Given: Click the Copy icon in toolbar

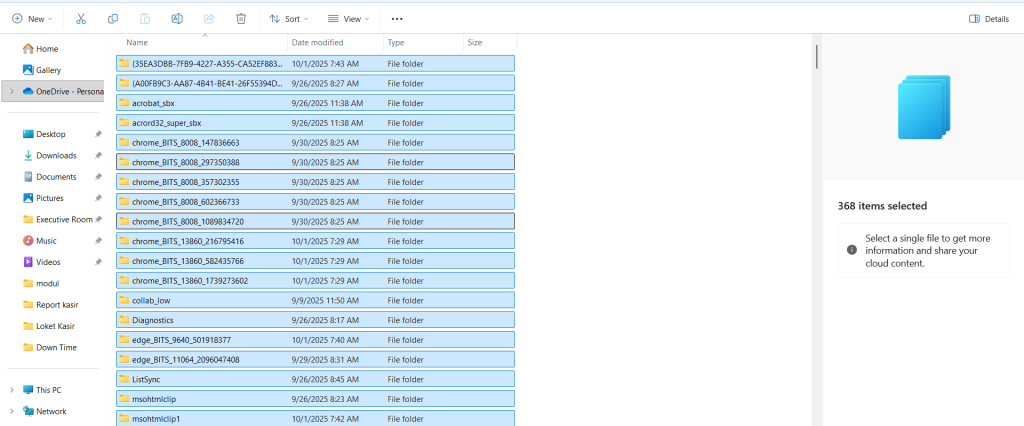Looking at the screenshot, I should [x=113, y=18].
